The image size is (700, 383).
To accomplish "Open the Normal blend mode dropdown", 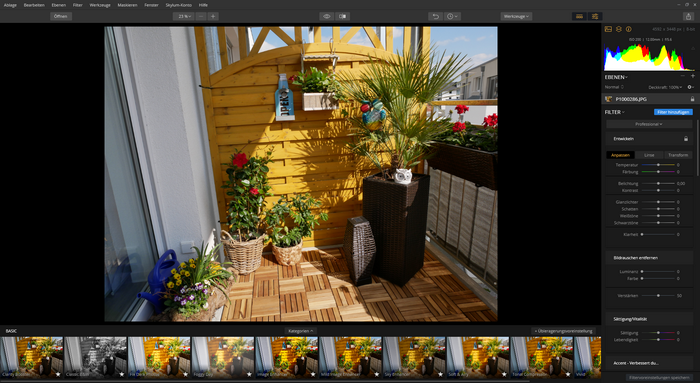I will [614, 87].
